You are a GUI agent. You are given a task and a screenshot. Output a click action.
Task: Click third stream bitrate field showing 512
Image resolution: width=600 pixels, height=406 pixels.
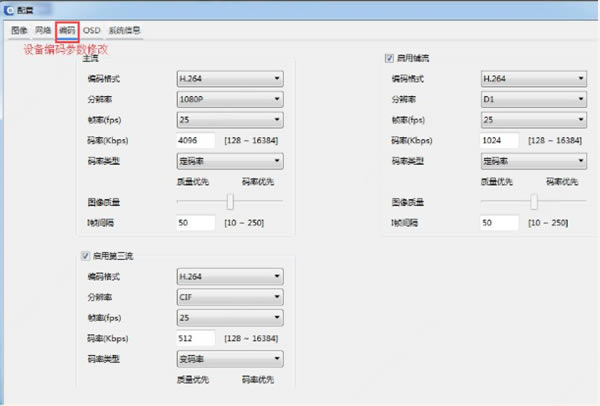coord(195,338)
